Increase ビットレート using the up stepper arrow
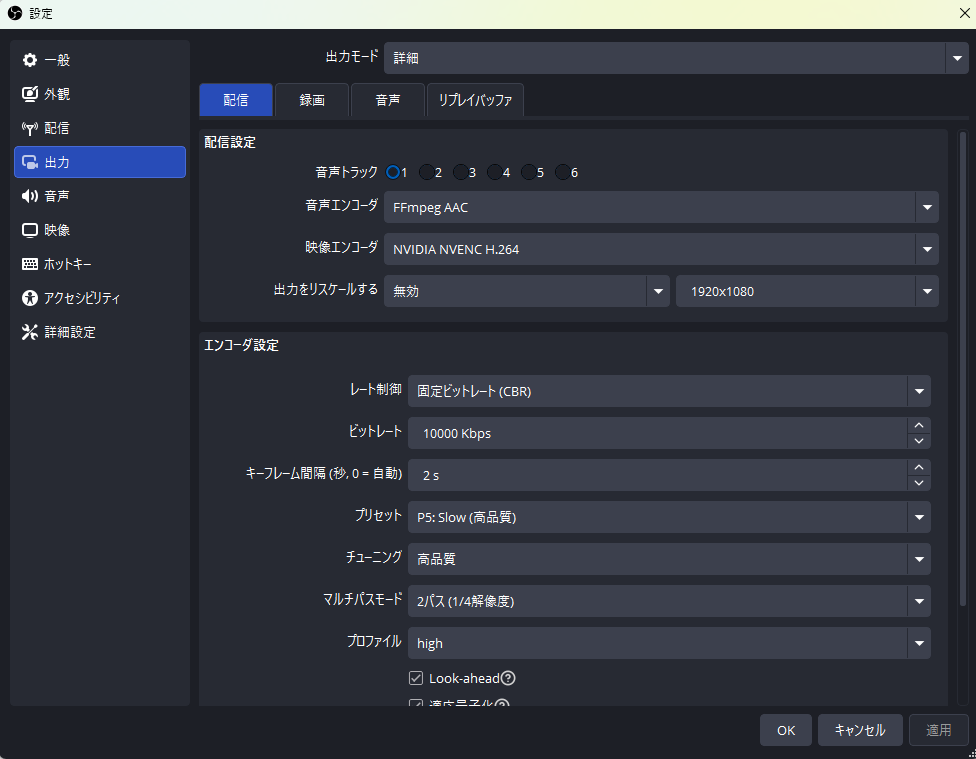 (x=918, y=427)
